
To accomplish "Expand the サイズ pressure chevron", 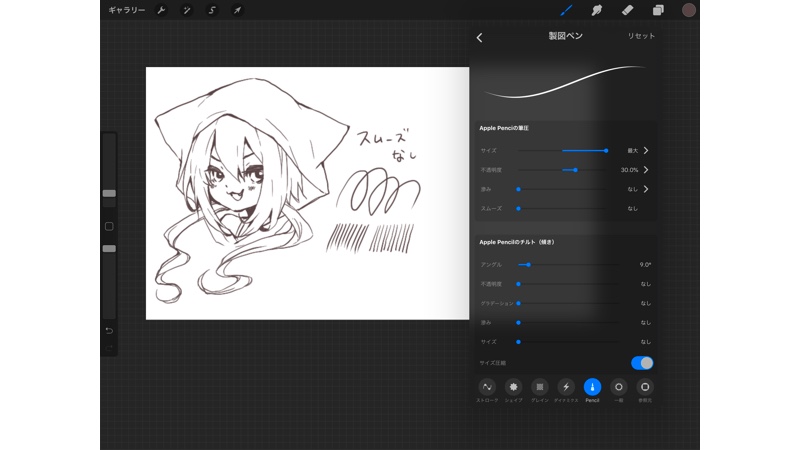I will pos(646,150).
